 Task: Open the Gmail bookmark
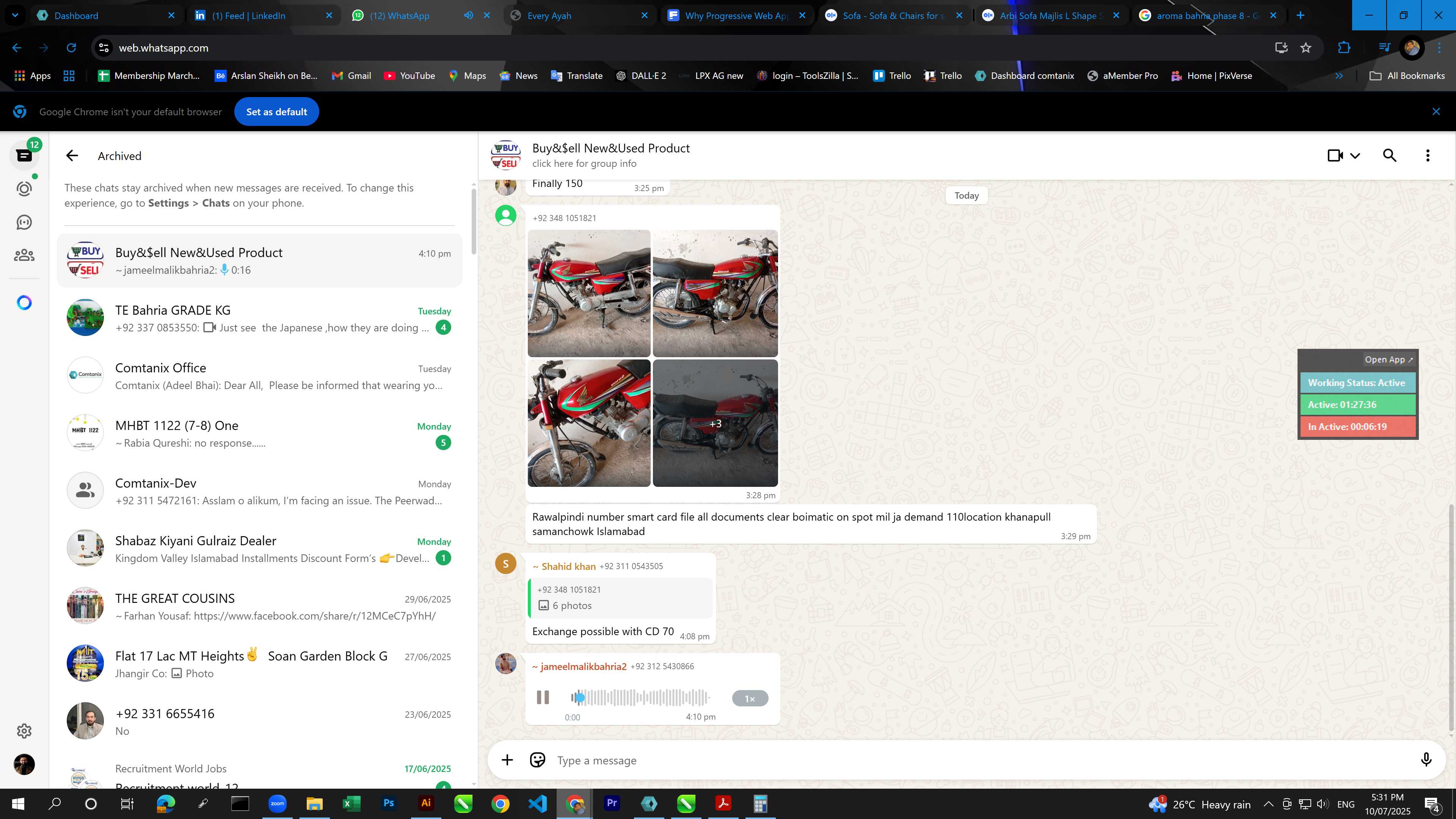351,76
